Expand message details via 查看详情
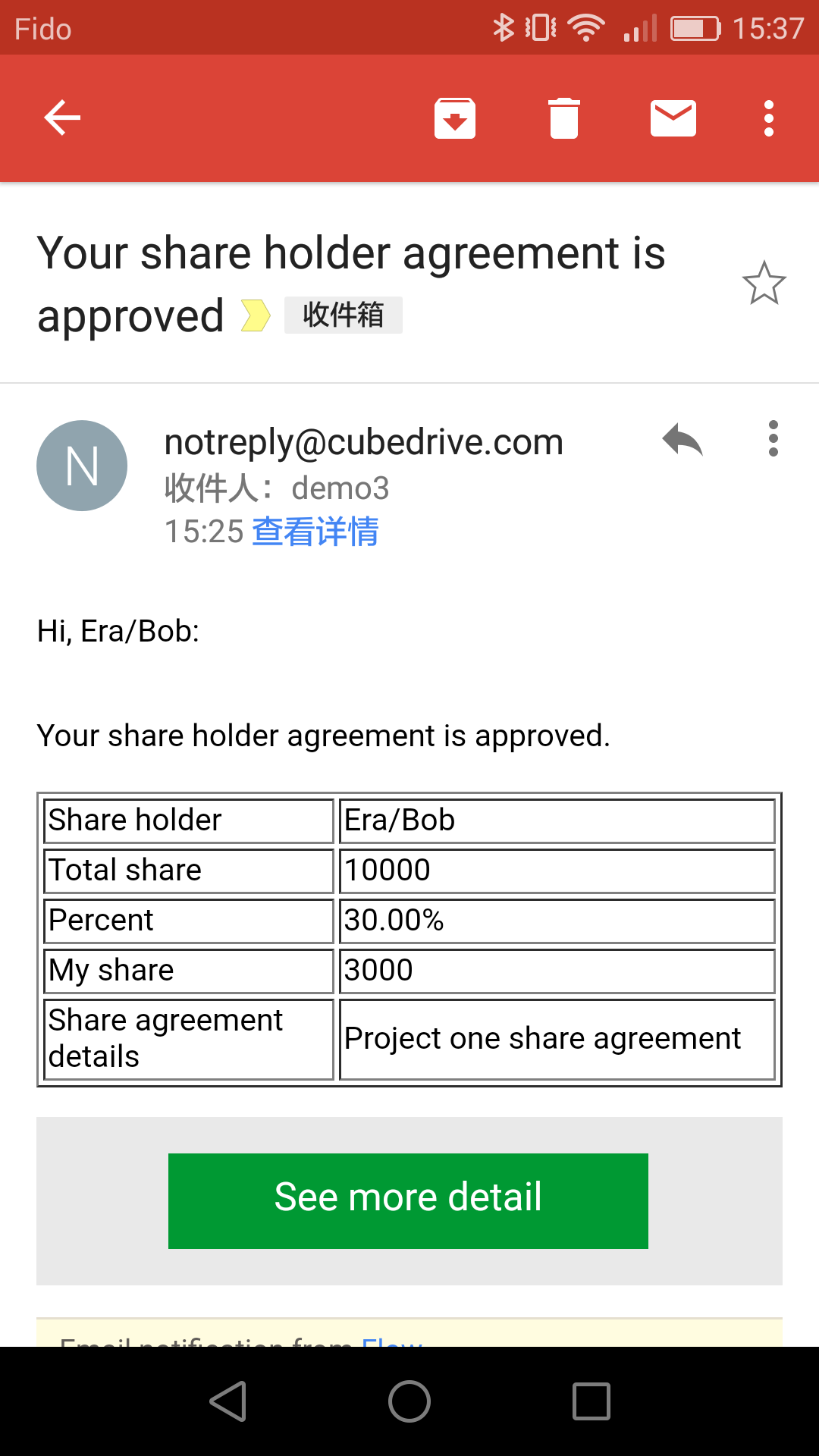The width and height of the screenshot is (819, 1456). 315,532
